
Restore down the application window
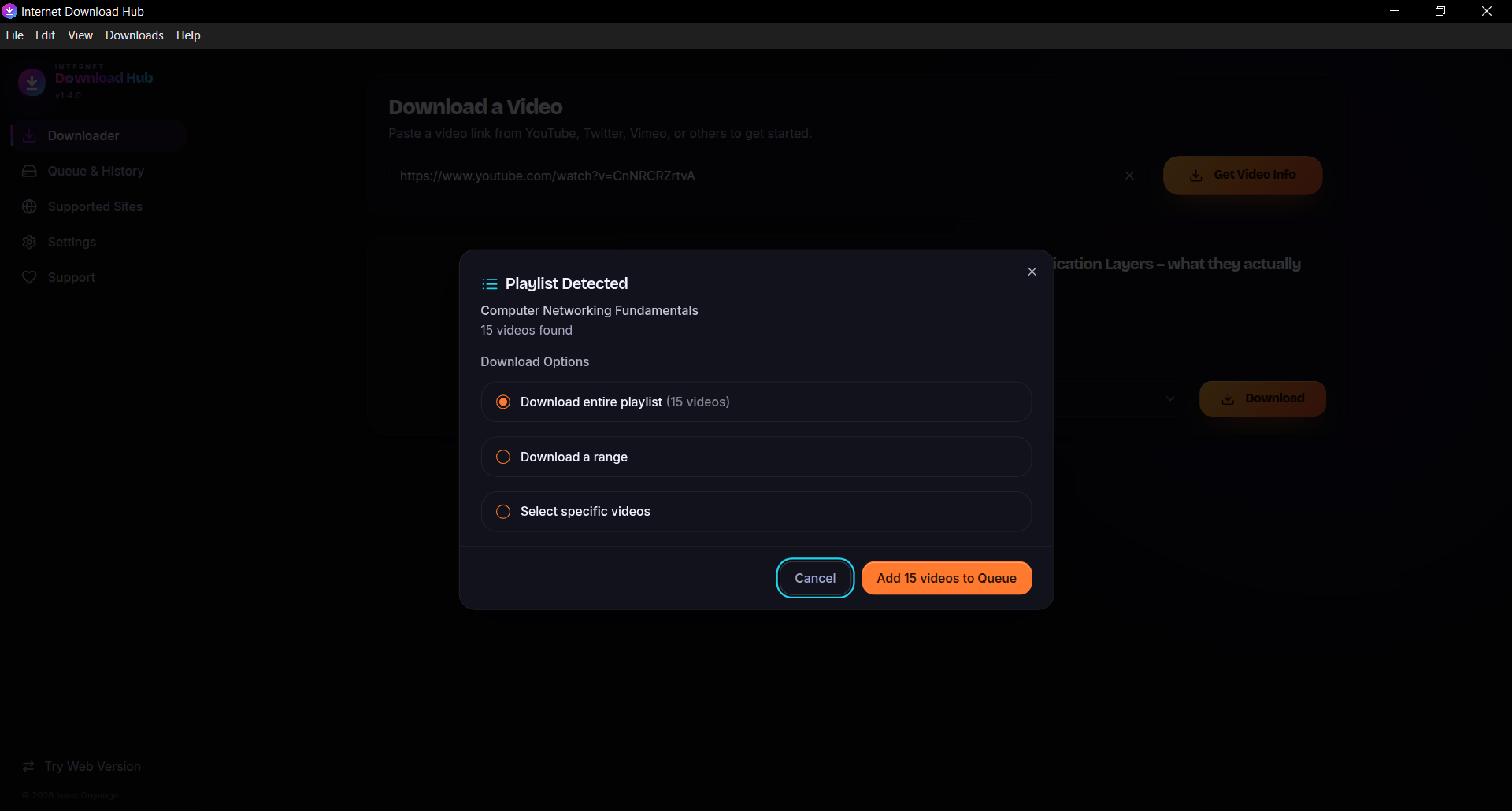coord(1440,11)
